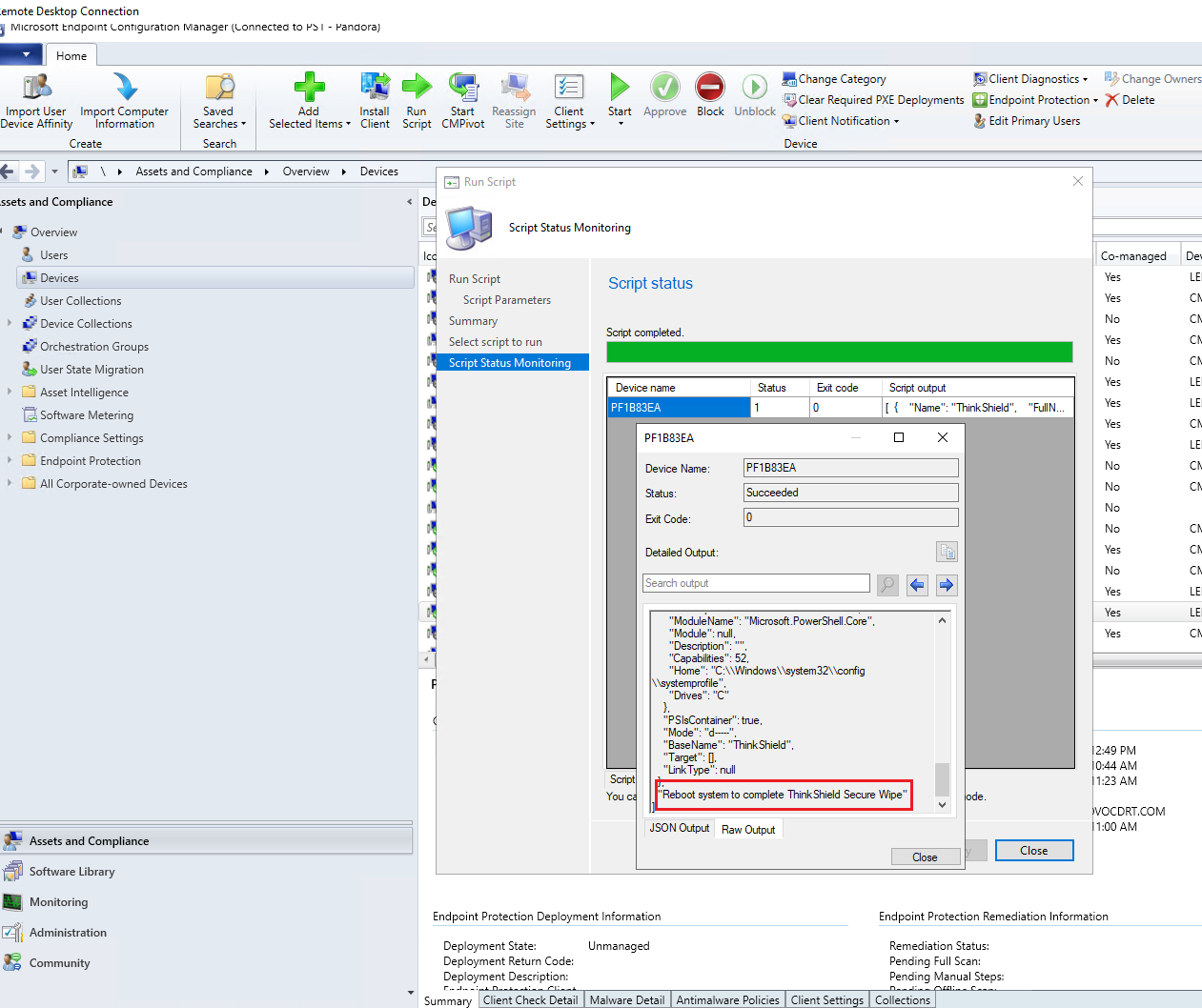The height and width of the screenshot is (1008, 1202).
Task: Click Change Ownership ribbon item
Action: point(1153,79)
